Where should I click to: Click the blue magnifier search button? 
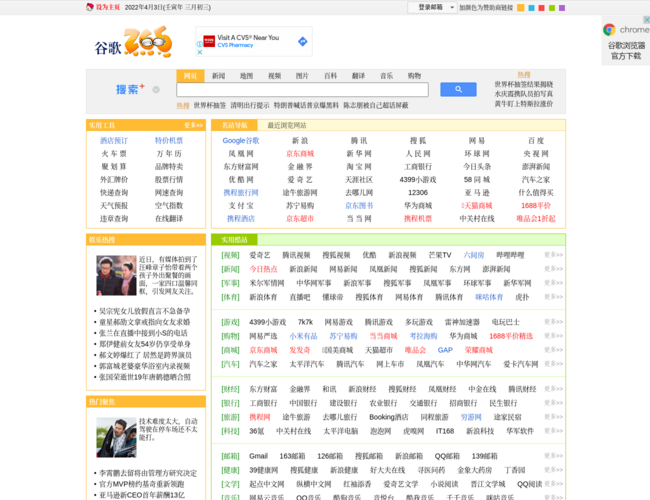pyautogui.click(x=458, y=89)
